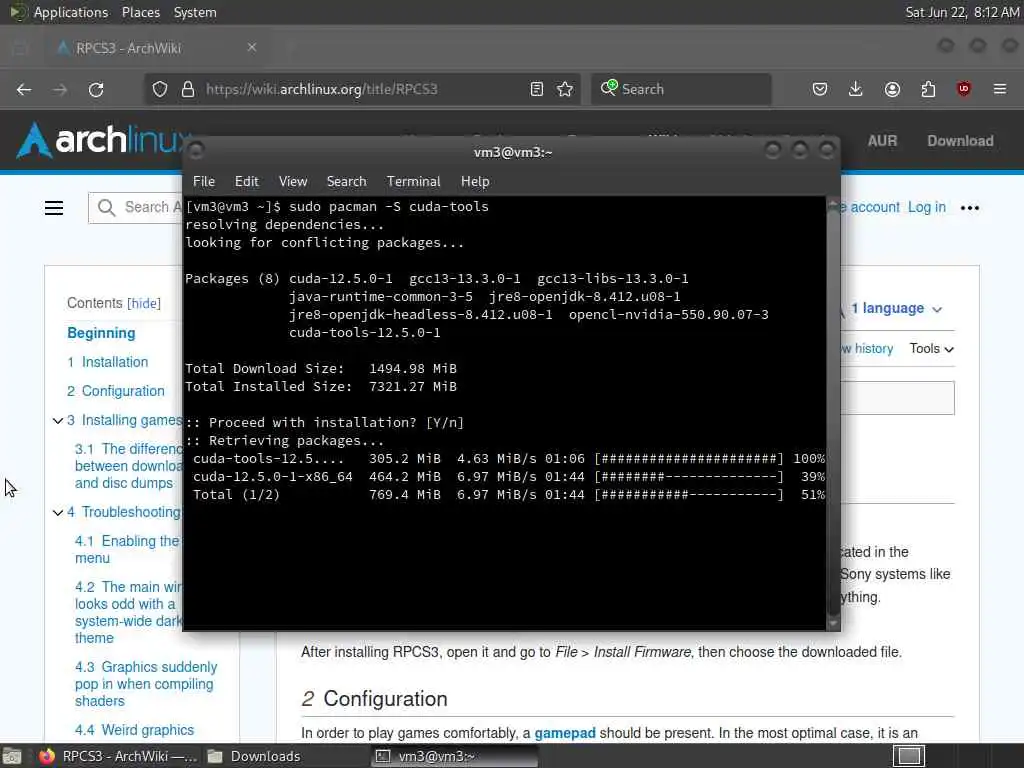Open the 1 language dropdown
Image resolution: width=1024 pixels, height=768 pixels.
[x=896, y=308]
